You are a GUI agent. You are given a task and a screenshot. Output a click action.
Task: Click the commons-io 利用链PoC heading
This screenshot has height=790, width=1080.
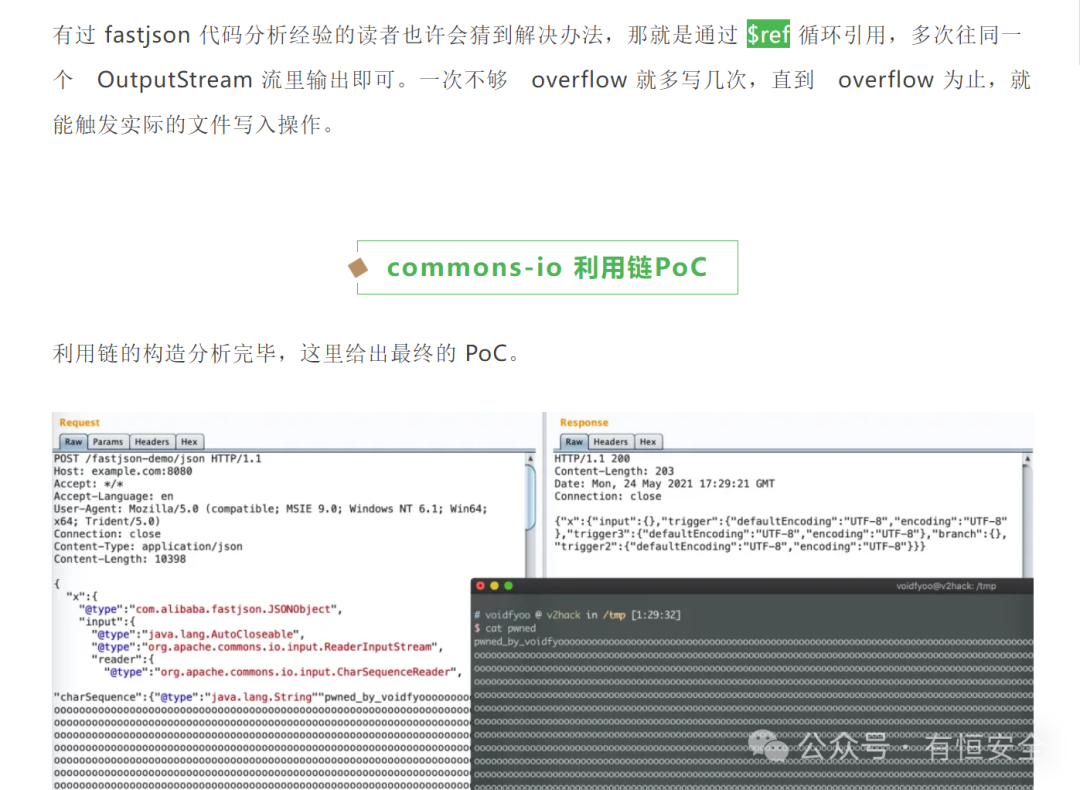tap(547, 267)
